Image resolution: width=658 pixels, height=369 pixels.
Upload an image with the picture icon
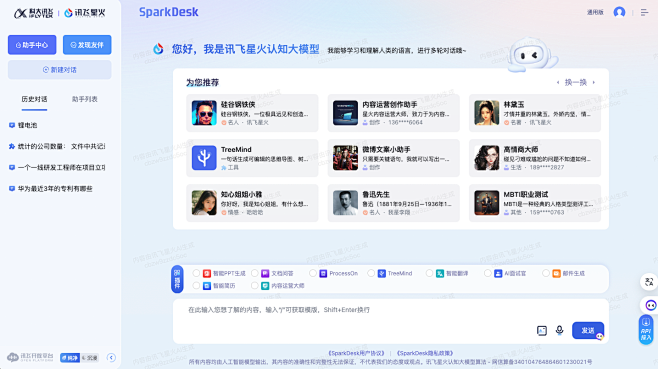coord(542,330)
